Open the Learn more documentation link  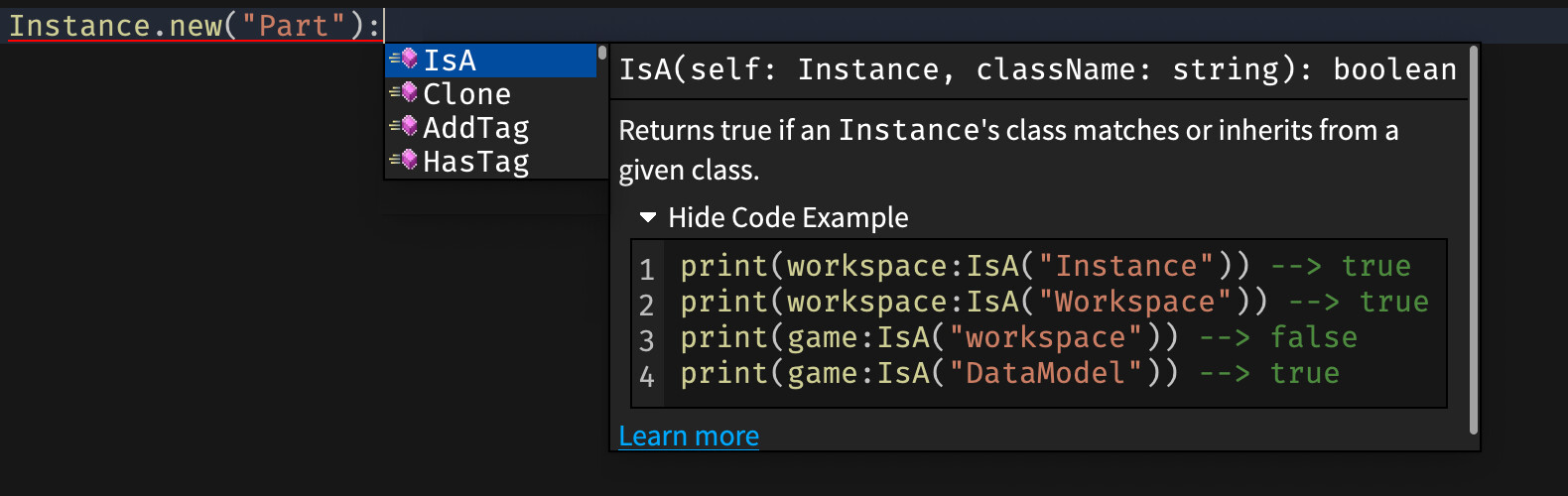689,435
